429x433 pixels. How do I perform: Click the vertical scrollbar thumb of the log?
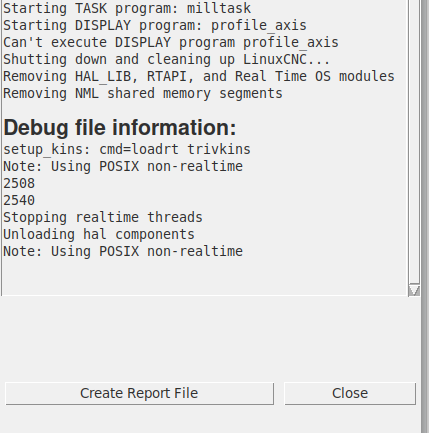tap(414, 142)
